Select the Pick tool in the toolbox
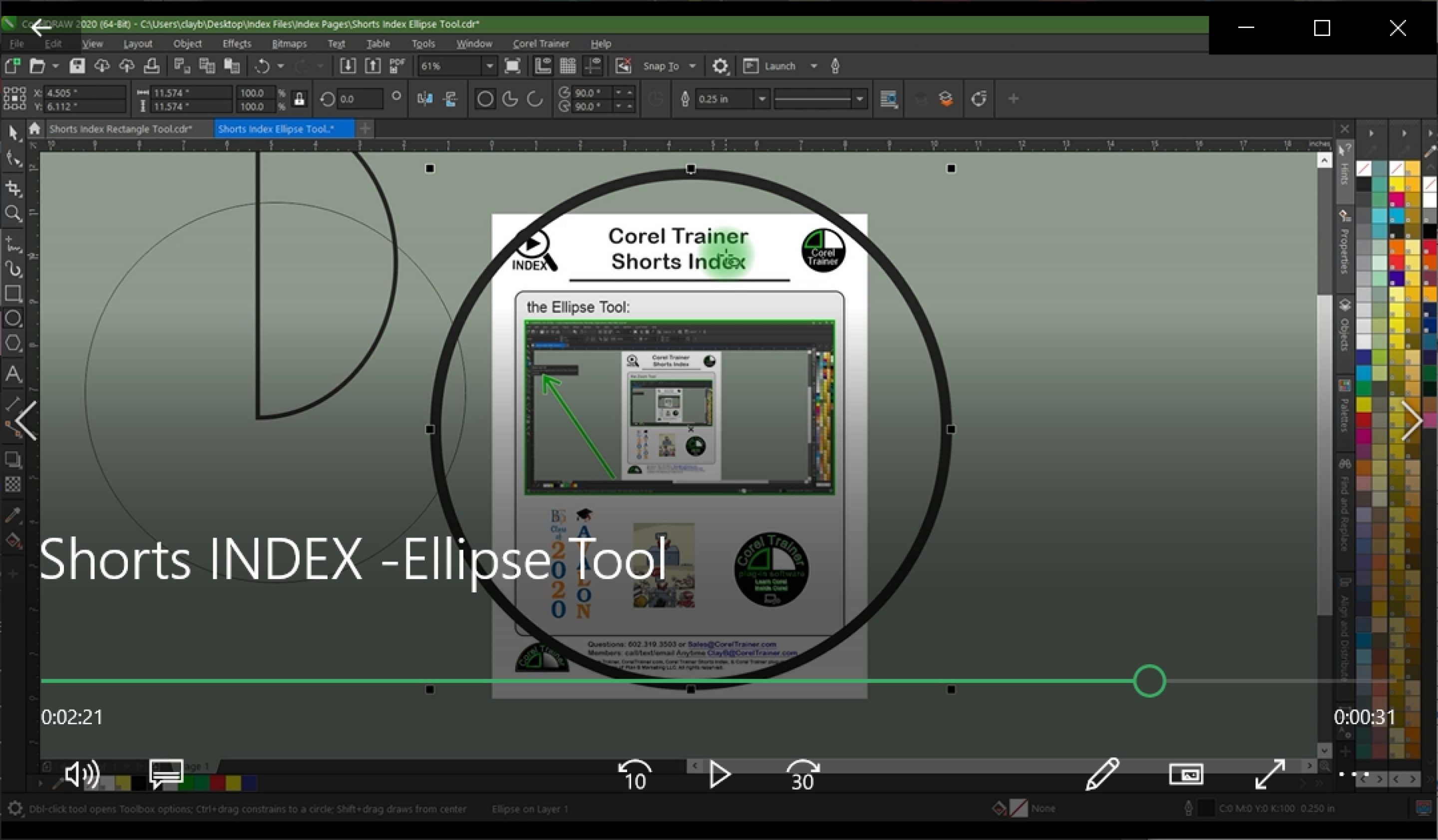The width and height of the screenshot is (1438, 840). click(x=13, y=133)
